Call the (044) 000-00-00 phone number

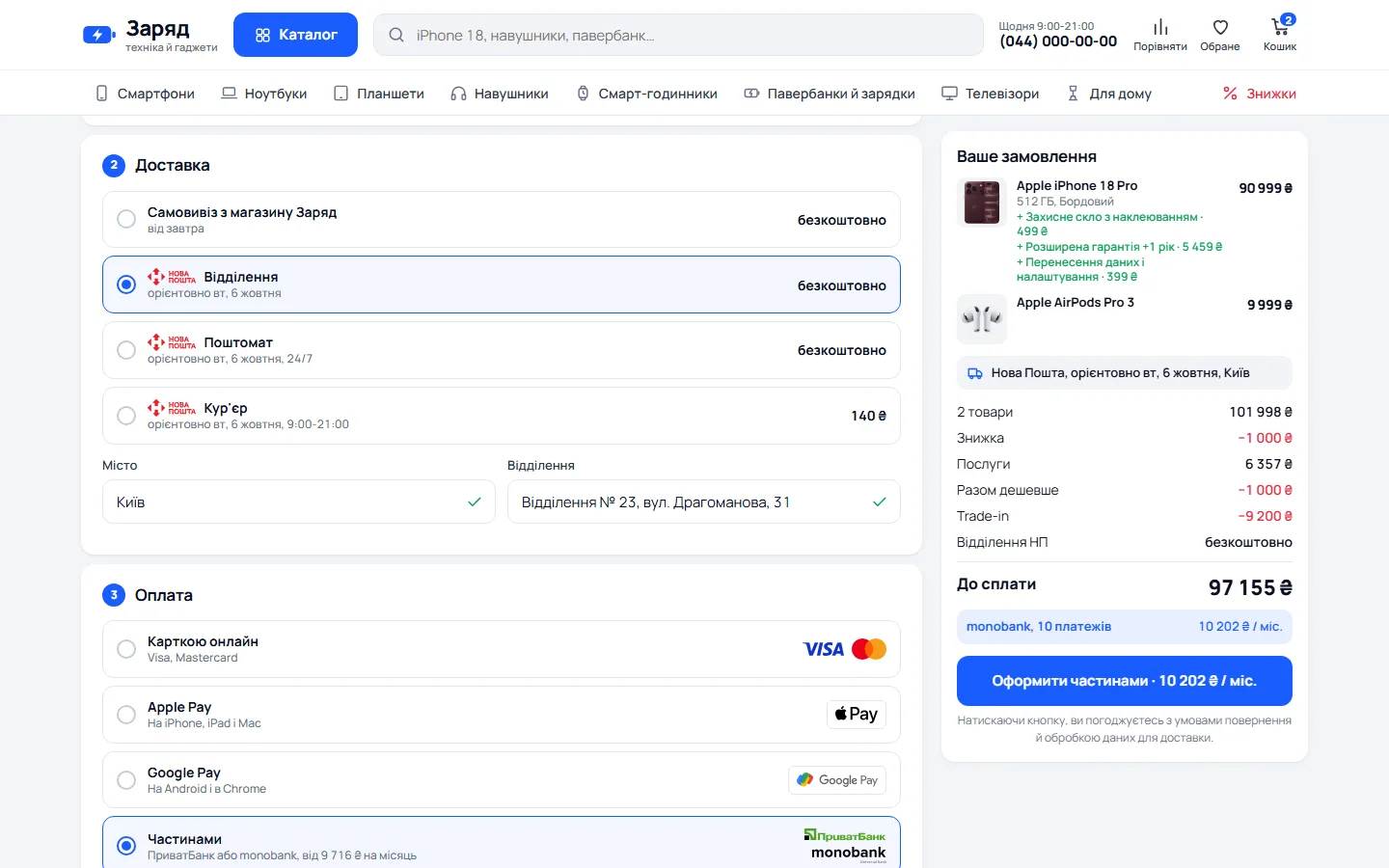tap(1058, 41)
